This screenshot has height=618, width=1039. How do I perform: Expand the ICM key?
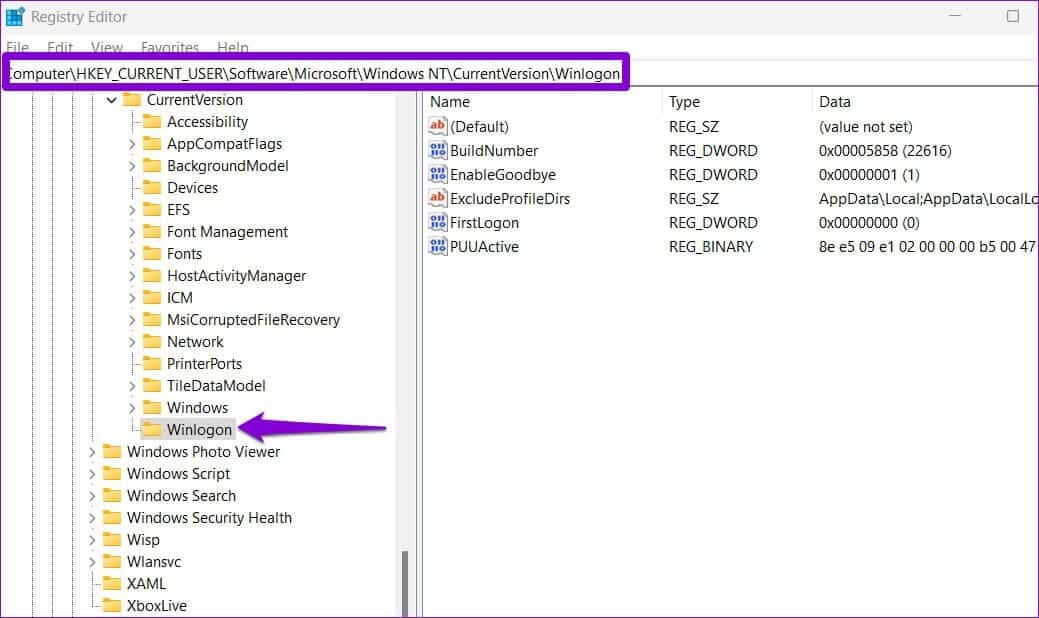(131, 298)
